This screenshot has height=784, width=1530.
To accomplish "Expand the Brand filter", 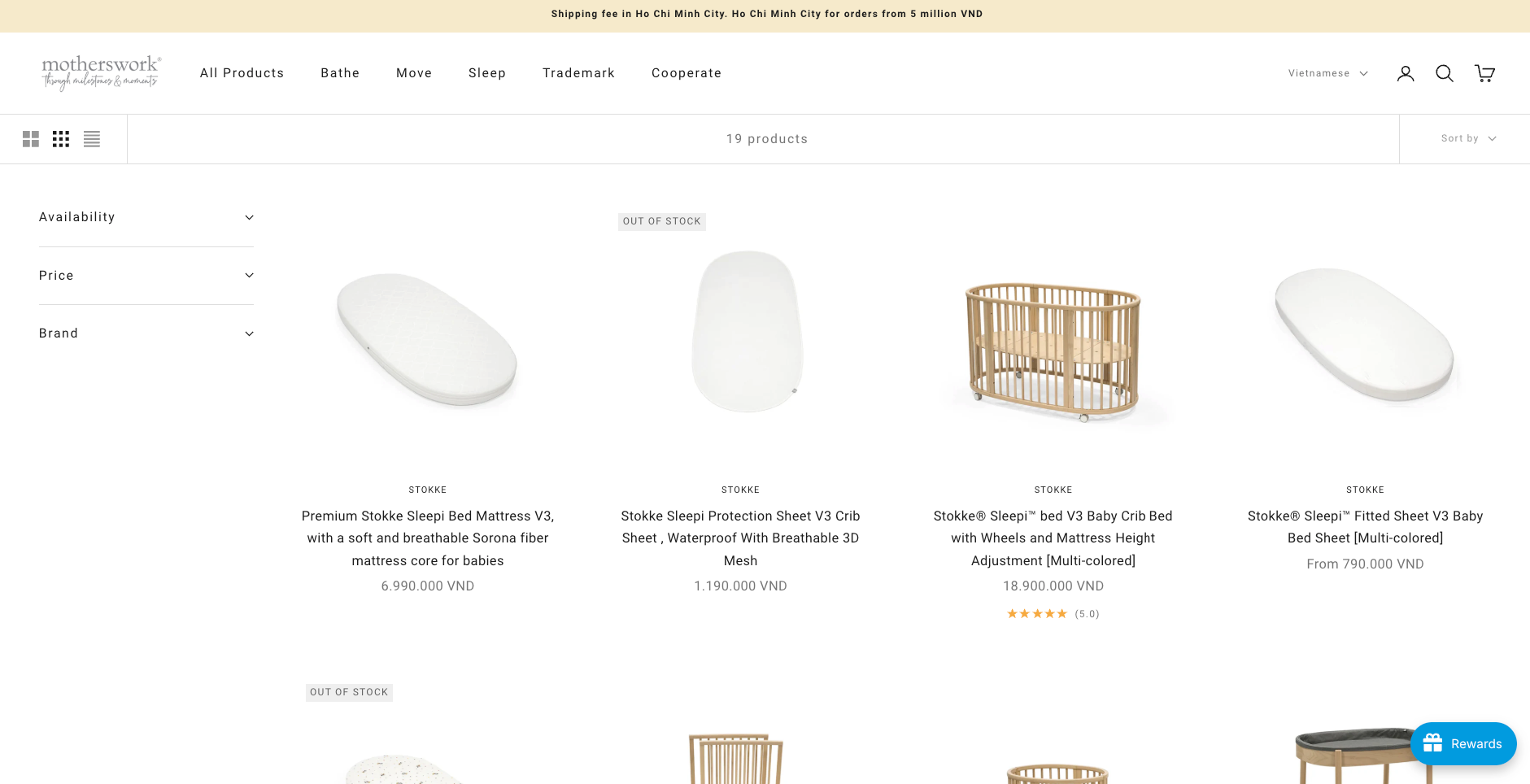I will click(146, 333).
